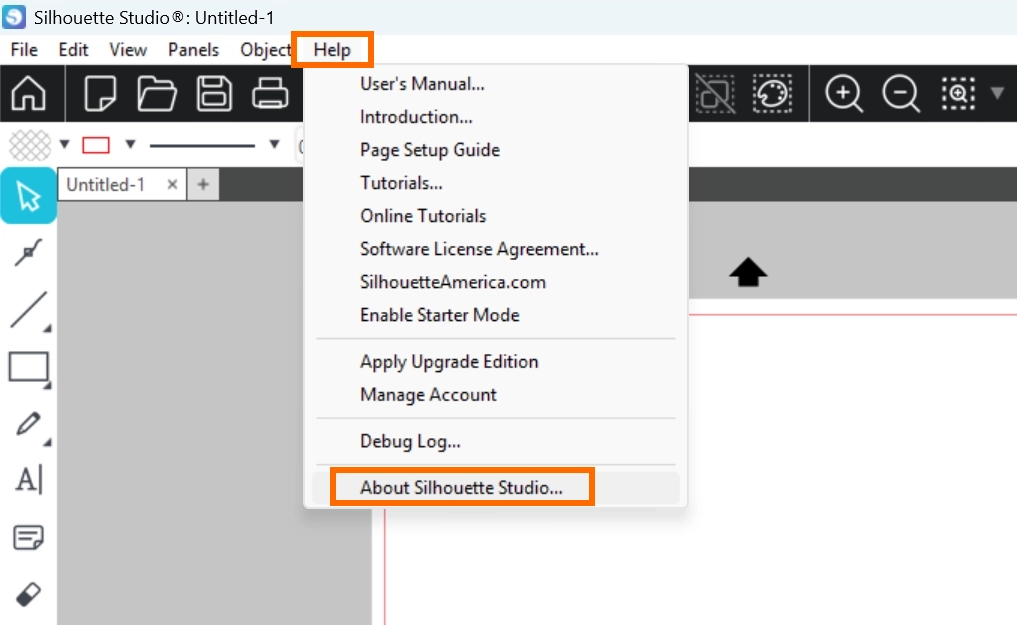Open the line color dropdown arrow

(x=129, y=145)
